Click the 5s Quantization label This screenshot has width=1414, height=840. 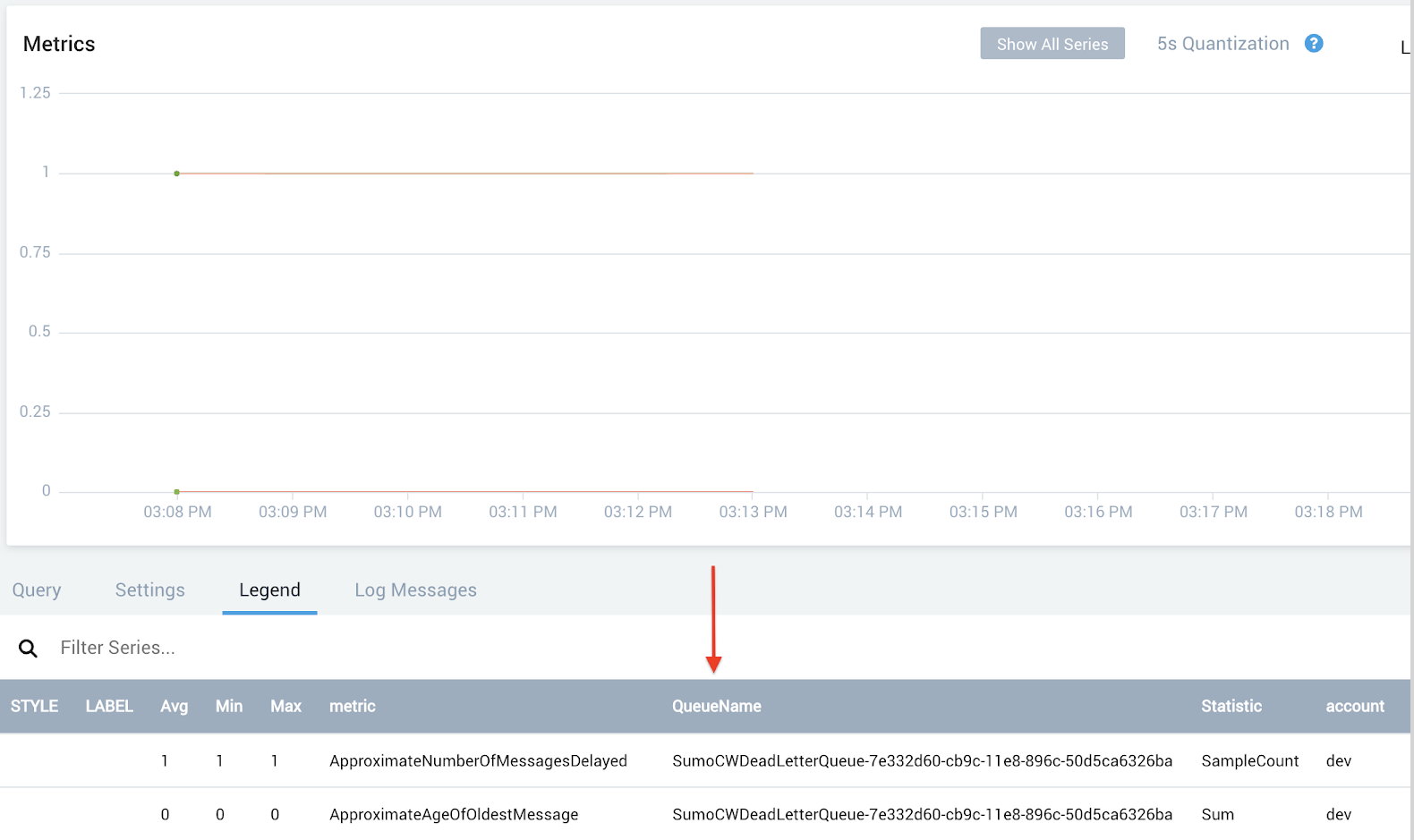[x=1222, y=44]
